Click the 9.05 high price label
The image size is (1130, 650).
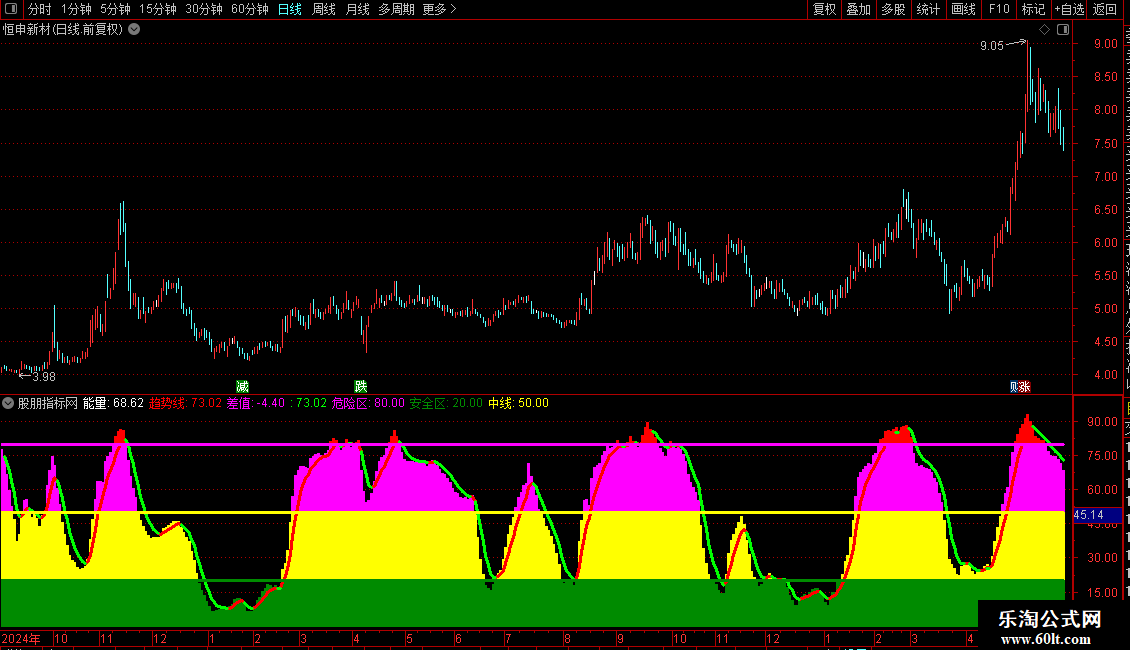tap(992, 45)
